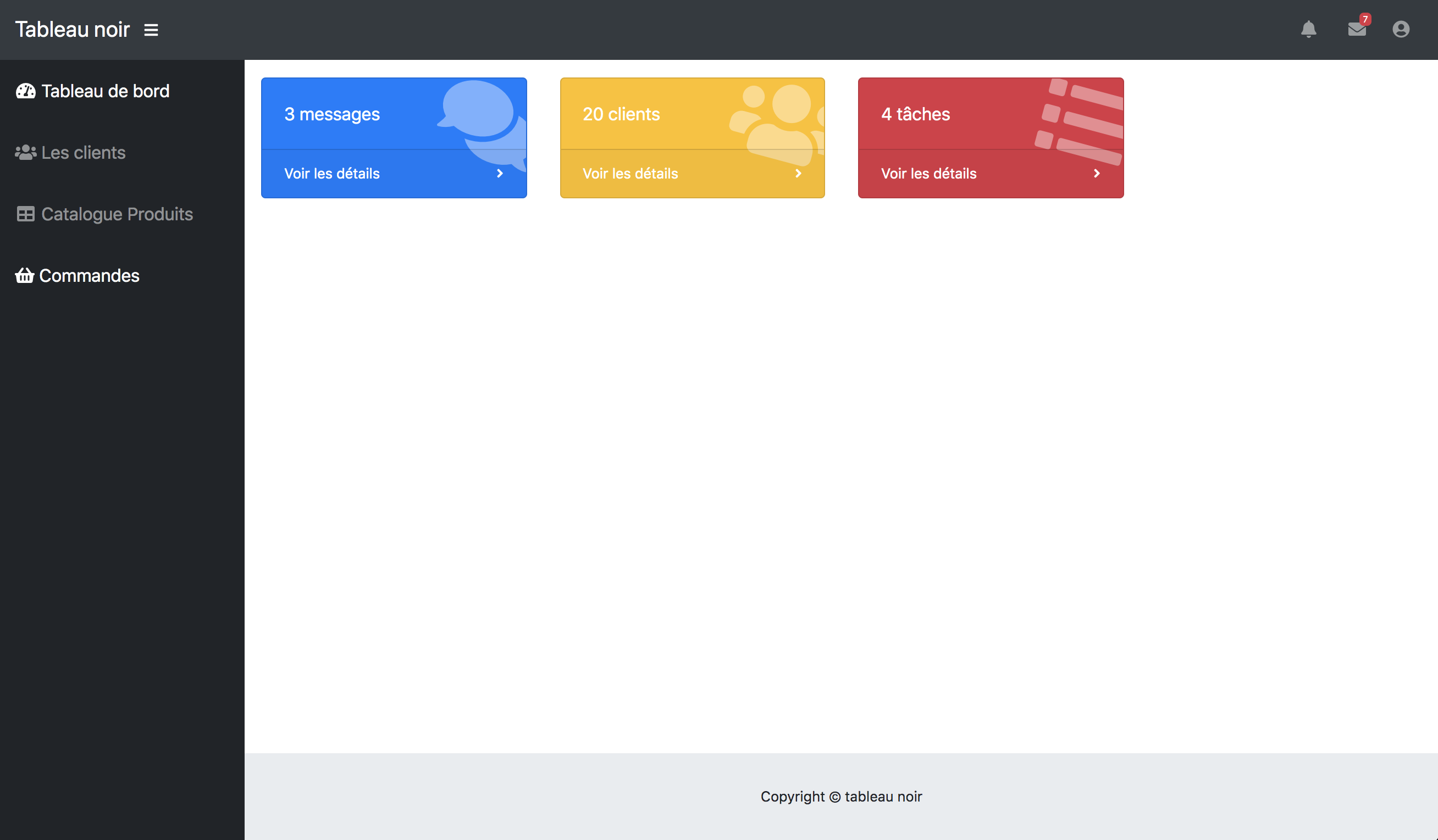
Task: Click the Catalogue Produits table icon
Action: (x=26, y=214)
